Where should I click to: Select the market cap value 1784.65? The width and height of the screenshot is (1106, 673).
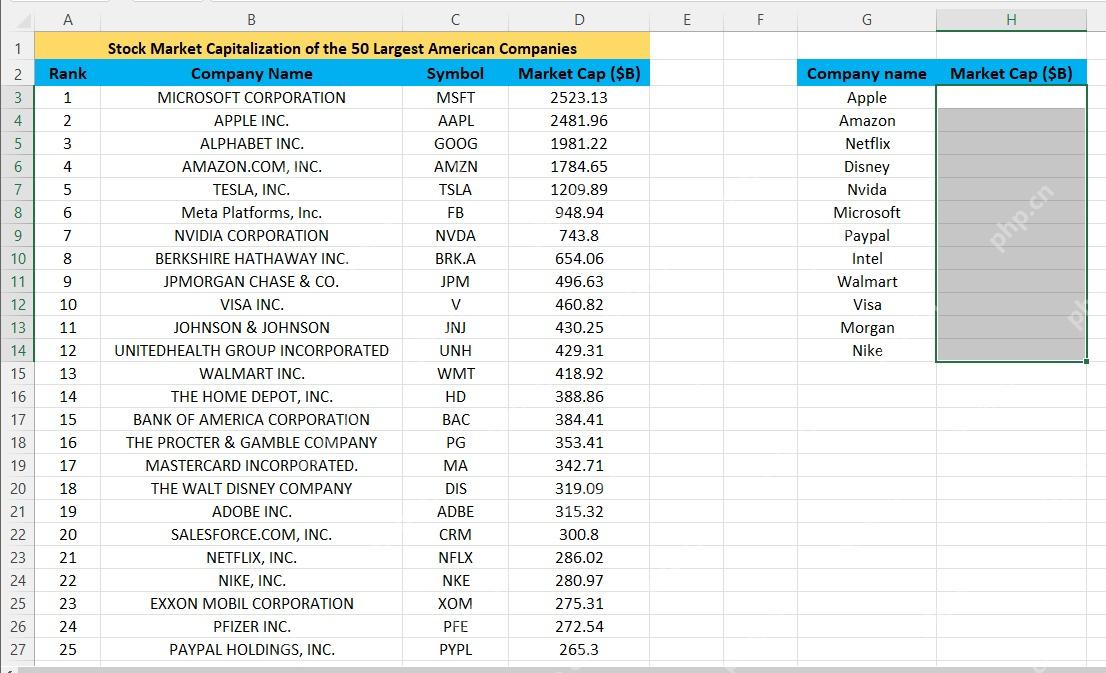tap(579, 166)
